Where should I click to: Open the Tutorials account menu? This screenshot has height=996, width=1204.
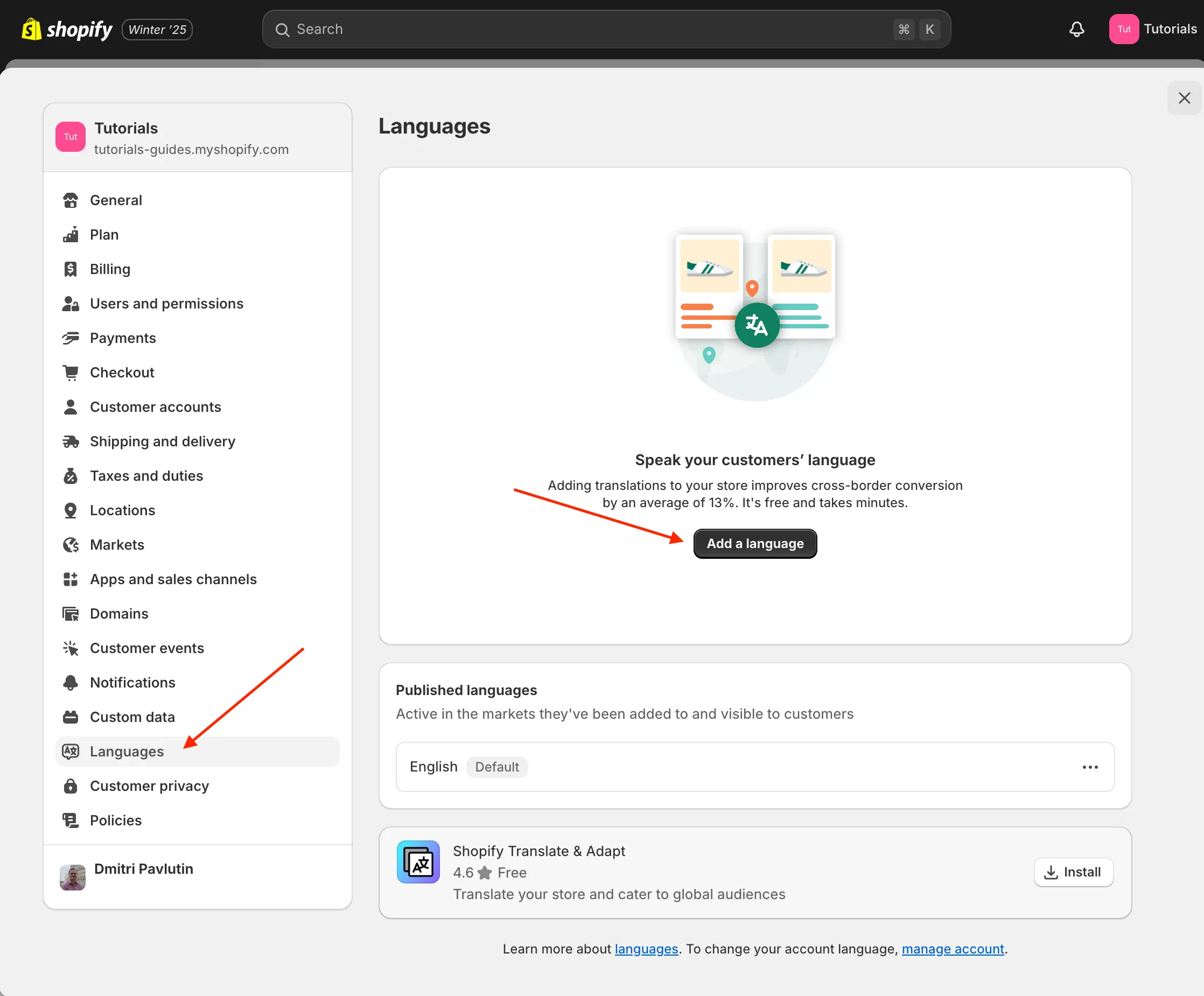pyautogui.click(x=1153, y=29)
